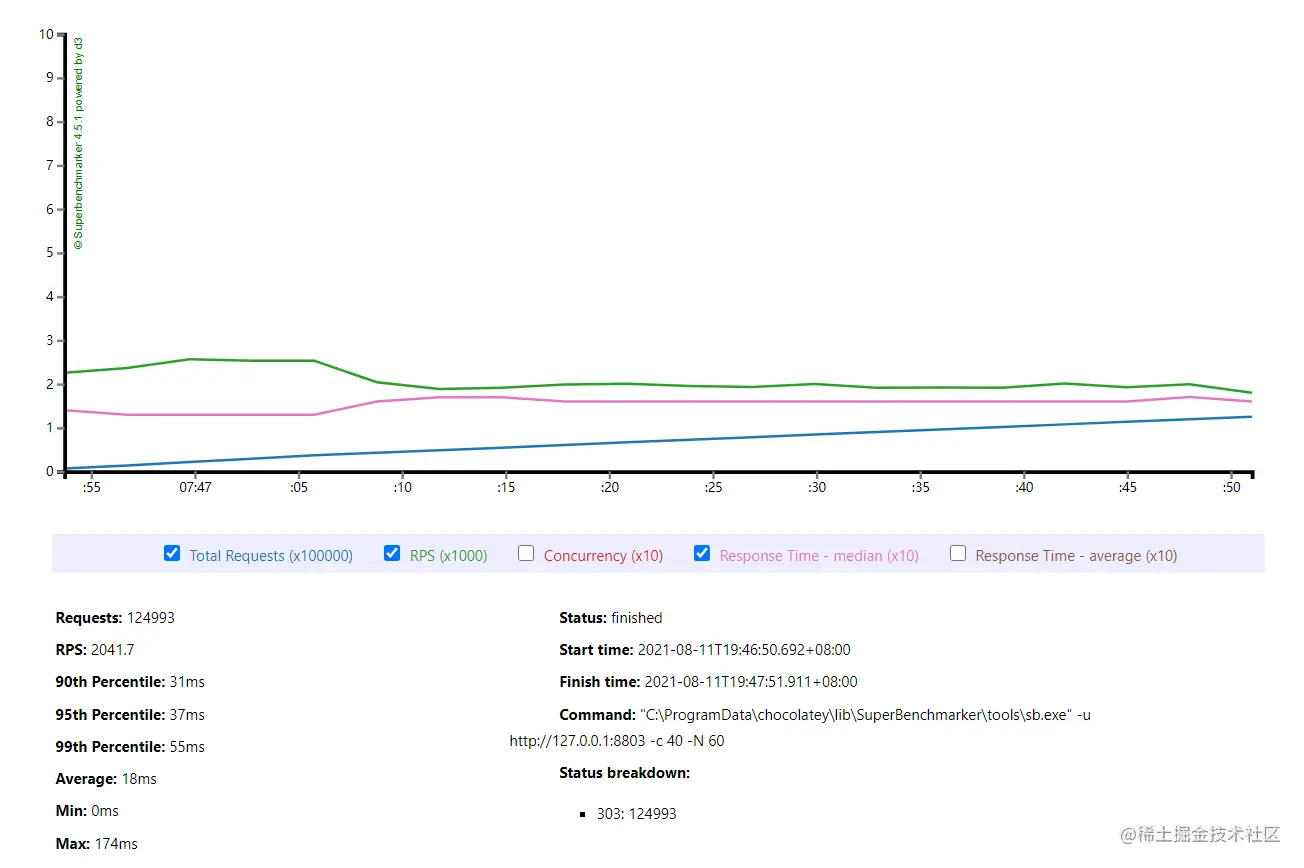Click 'Response Time - median (x10)' legend label
This screenshot has width=1304, height=868.
pyautogui.click(x=819, y=556)
